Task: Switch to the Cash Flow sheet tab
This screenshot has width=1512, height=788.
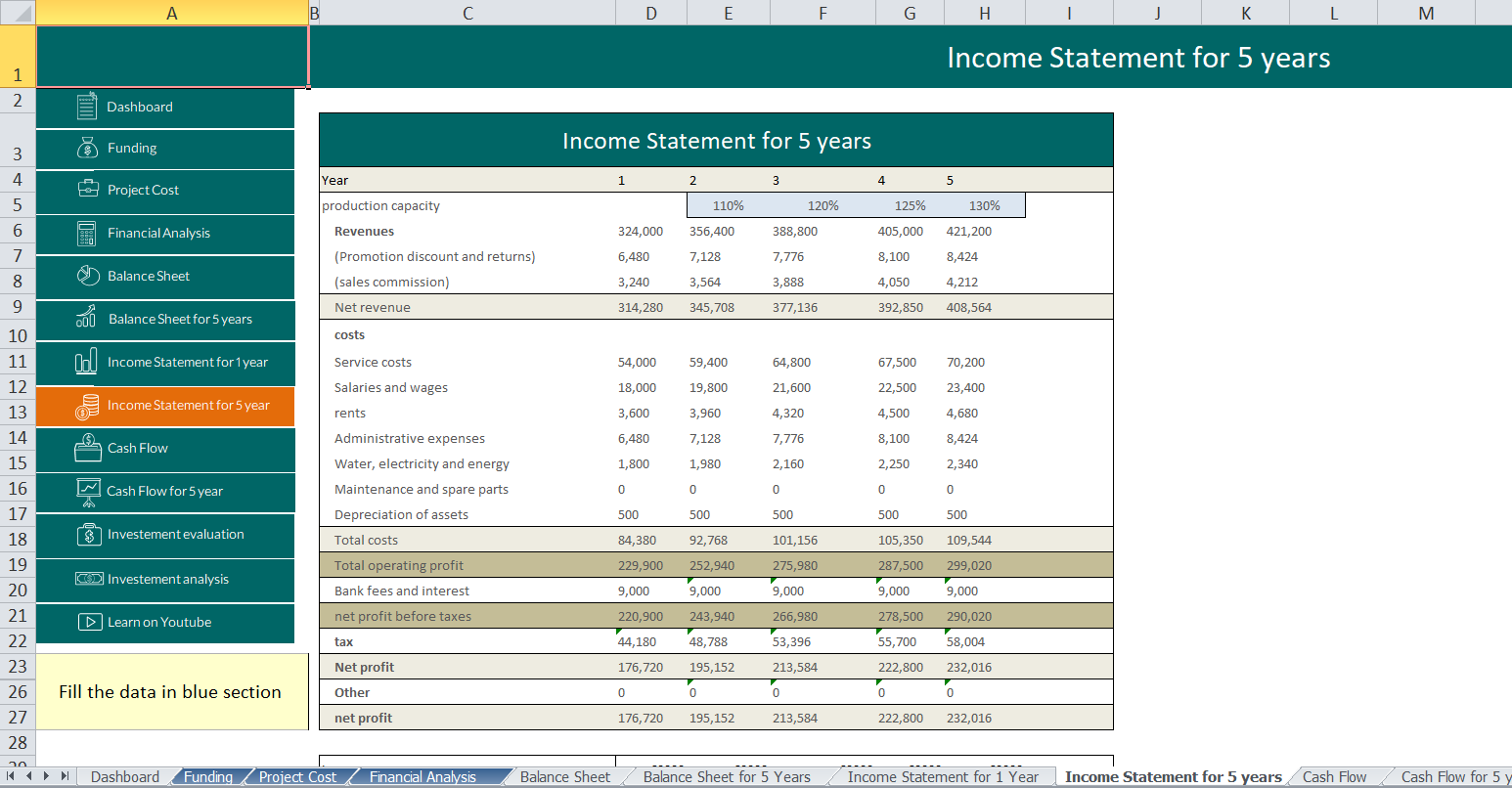Action: (1334, 777)
